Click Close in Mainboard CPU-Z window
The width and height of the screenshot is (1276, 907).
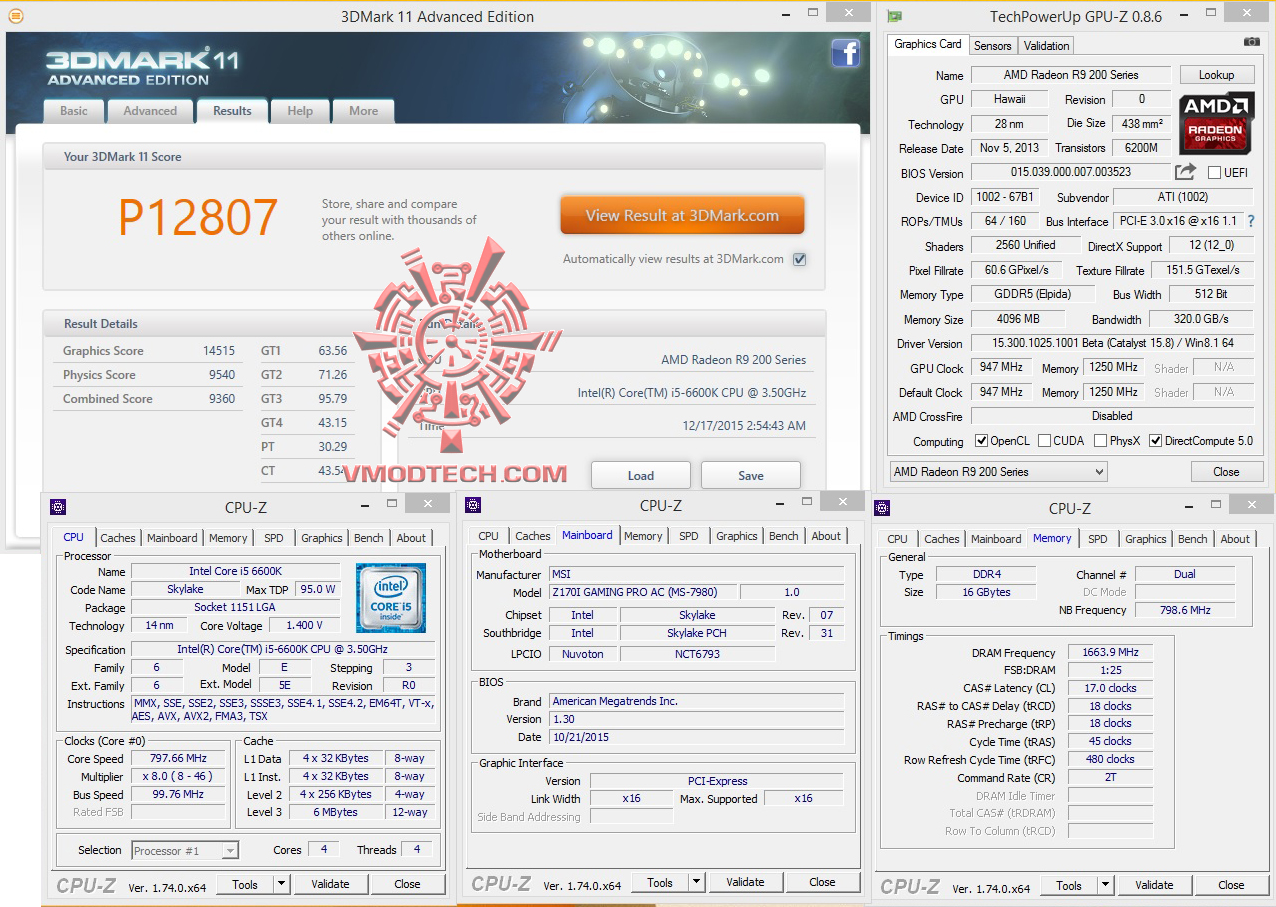[x=822, y=883]
